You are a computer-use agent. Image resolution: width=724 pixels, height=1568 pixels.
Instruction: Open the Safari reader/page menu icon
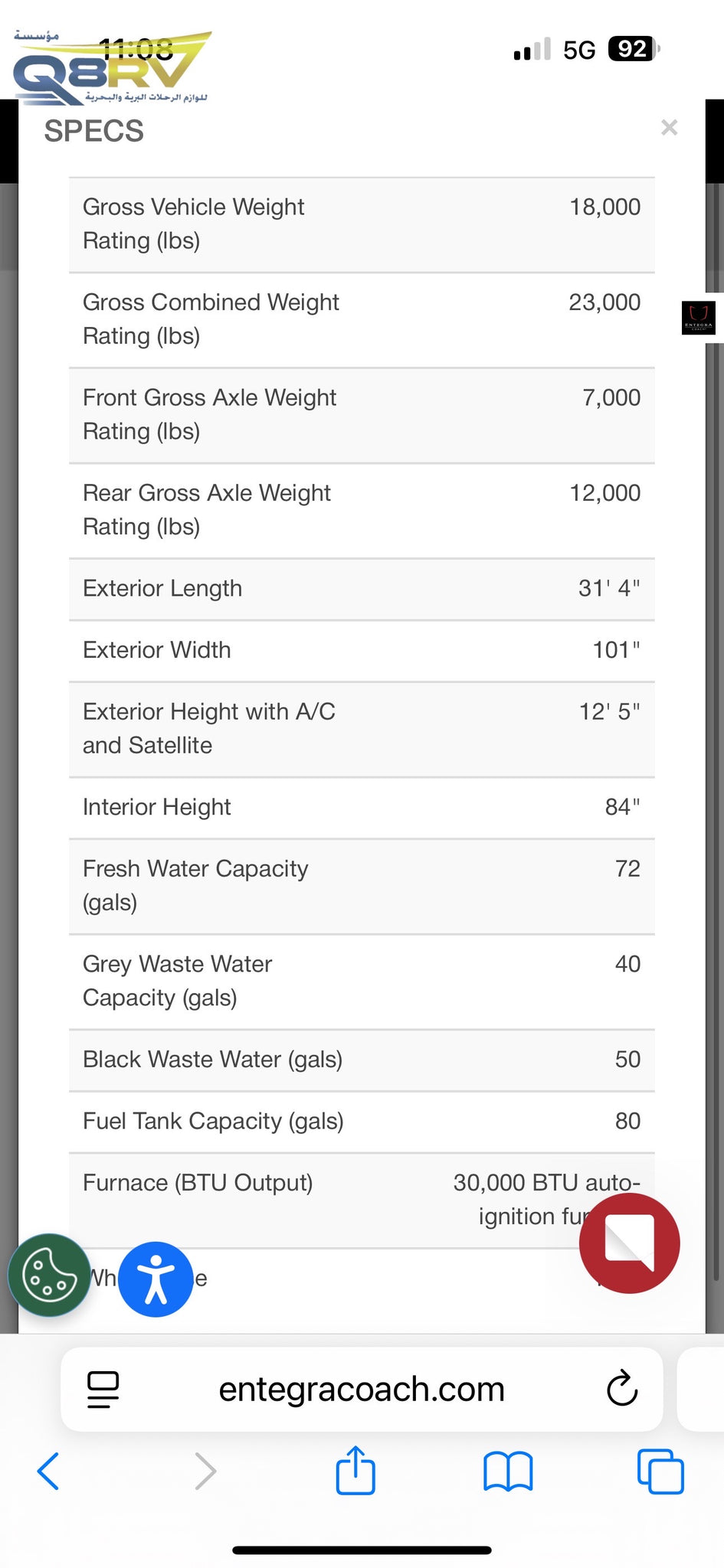103,1389
